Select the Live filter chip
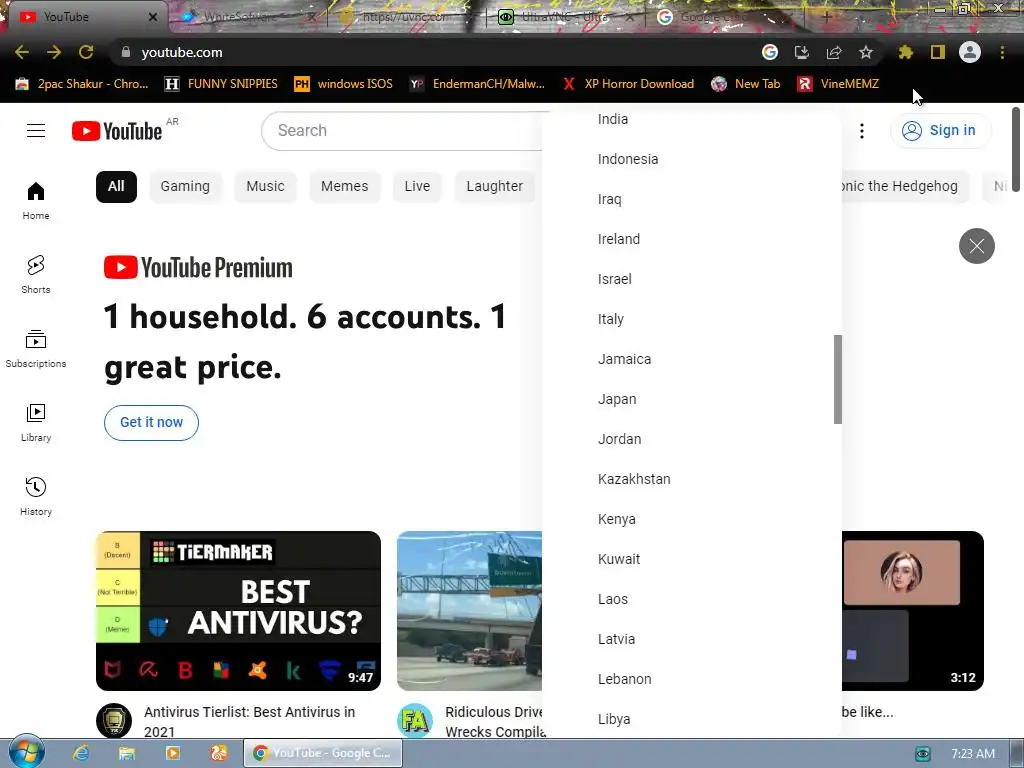This screenshot has width=1024, height=768. tap(417, 187)
